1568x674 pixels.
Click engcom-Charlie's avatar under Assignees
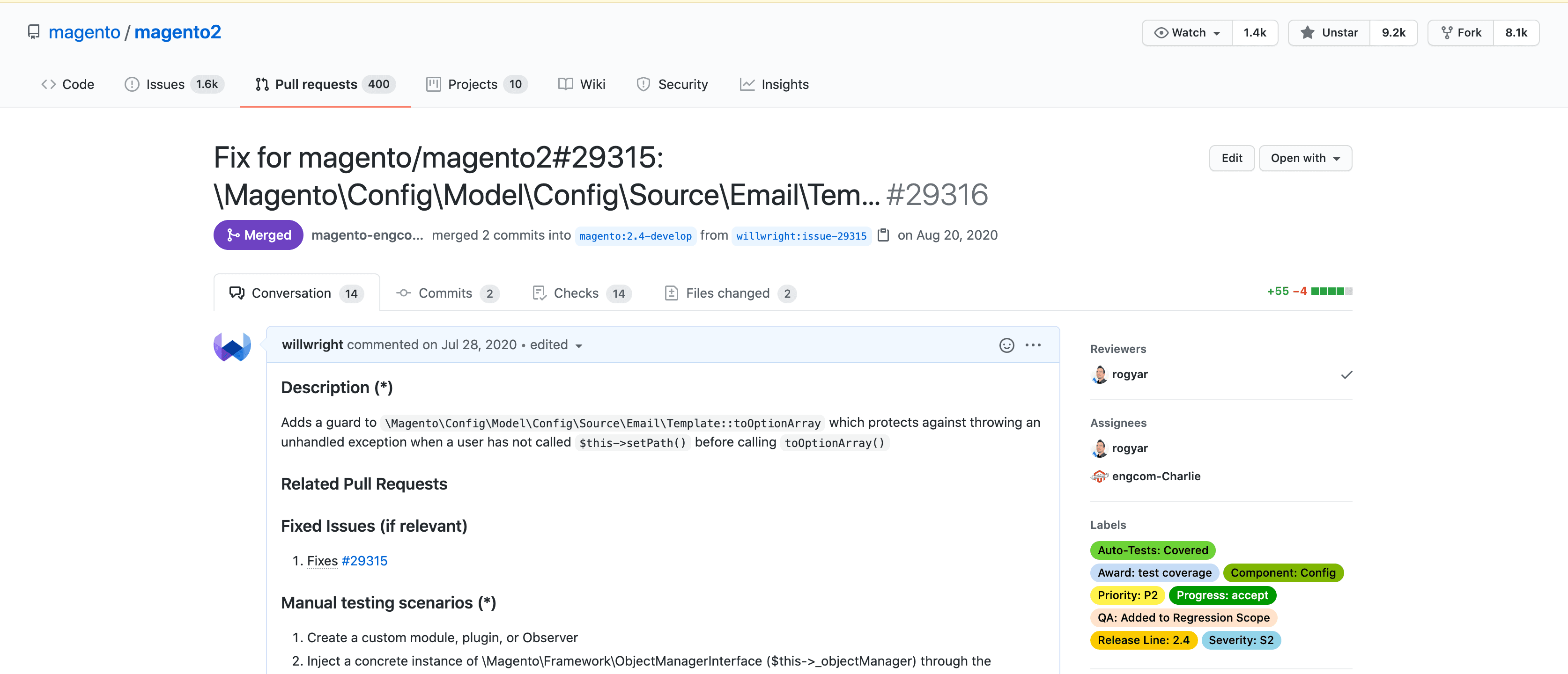tap(1099, 476)
